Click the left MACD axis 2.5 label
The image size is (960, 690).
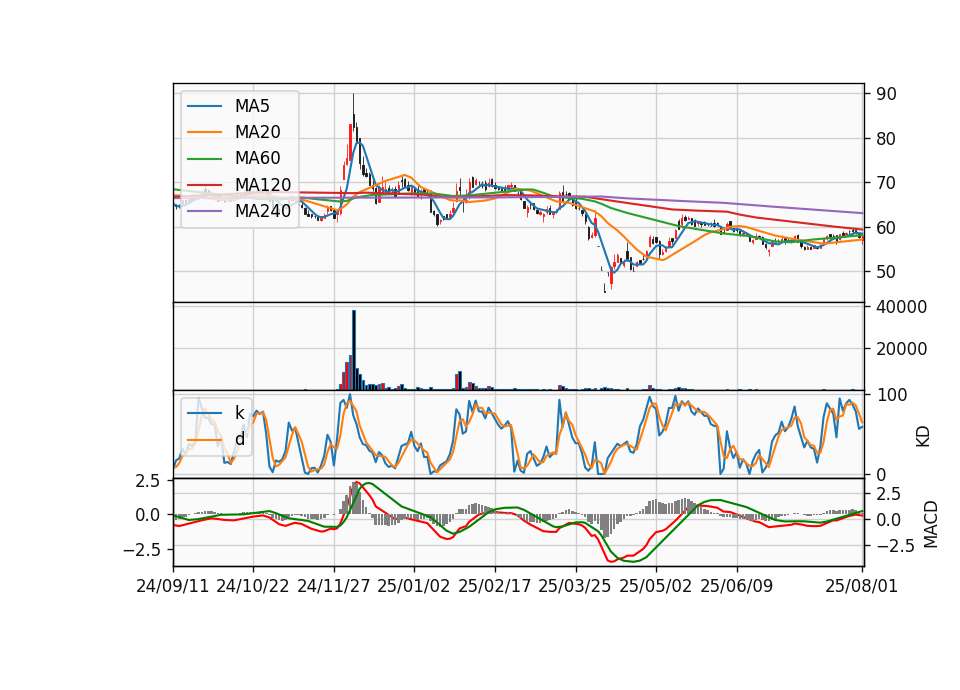[x=147, y=481]
